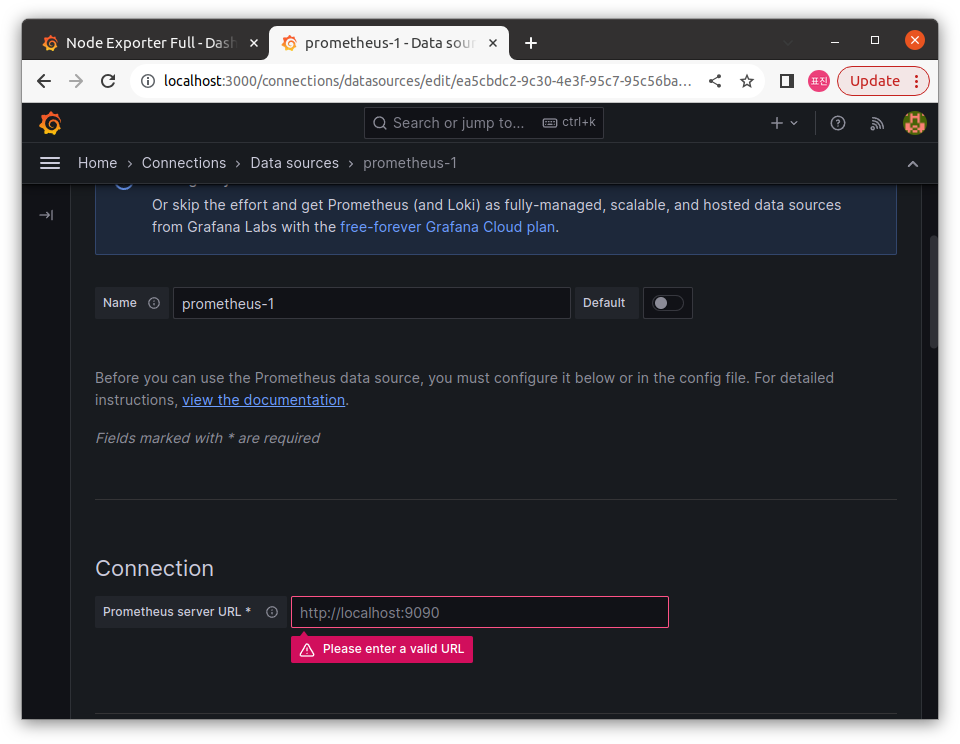This screenshot has height=744, width=960.
Task: View site information icon in address bar
Action: pyautogui.click(x=148, y=81)
